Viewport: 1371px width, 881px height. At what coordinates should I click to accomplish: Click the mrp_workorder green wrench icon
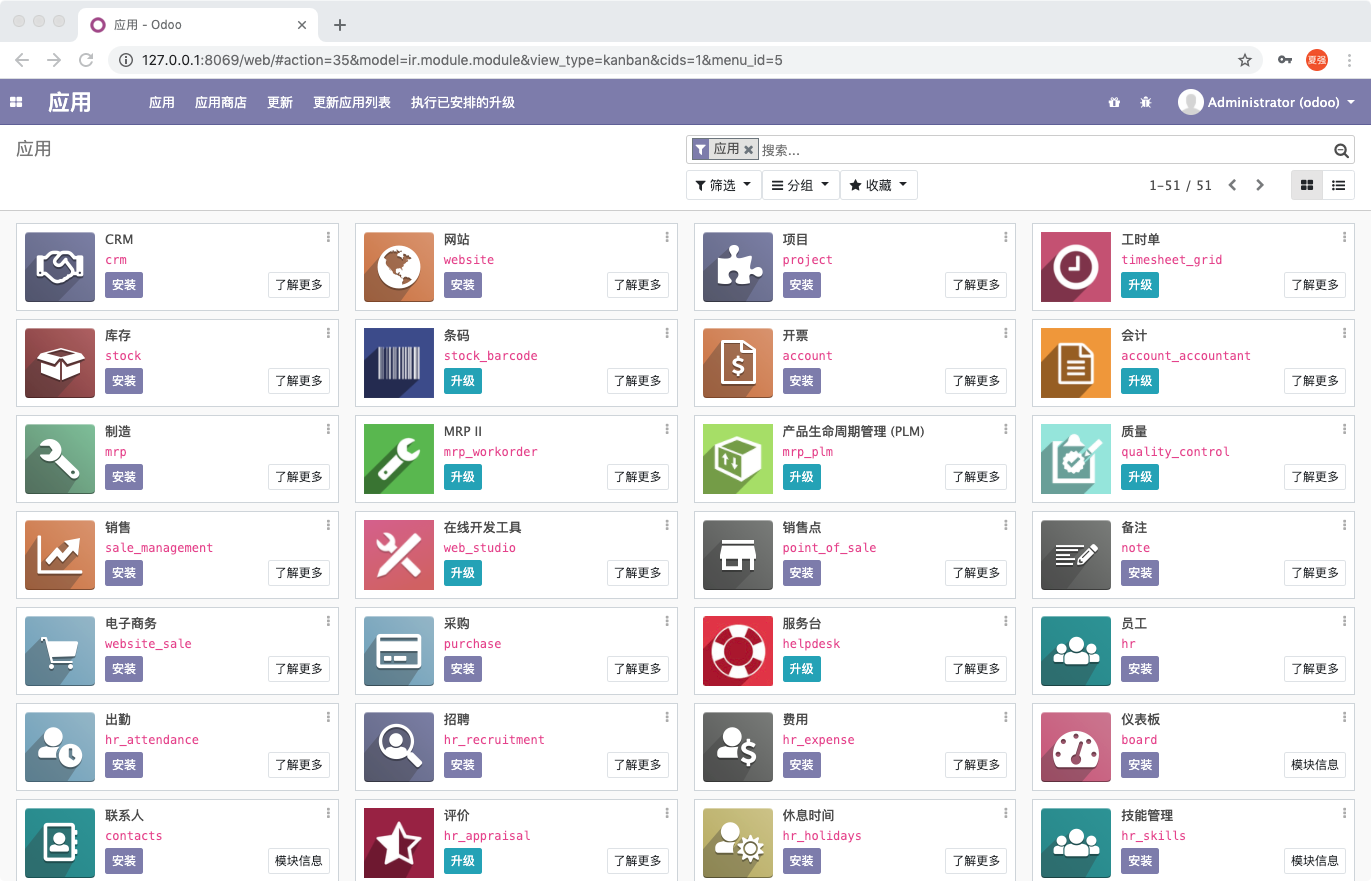(x=398, y=459)
